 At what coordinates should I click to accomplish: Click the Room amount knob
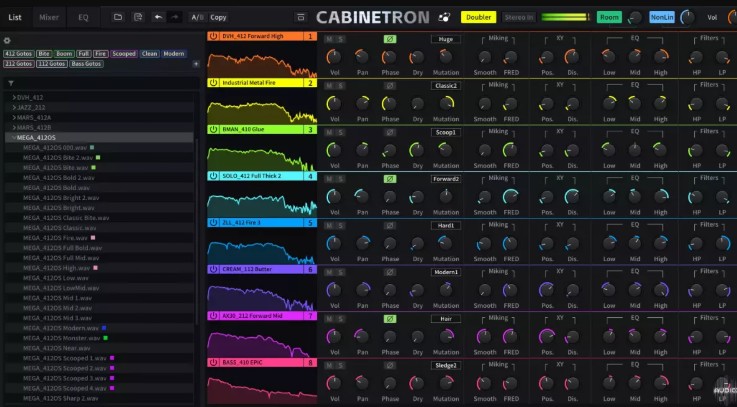pyautogui.click(x=635, y=18)
